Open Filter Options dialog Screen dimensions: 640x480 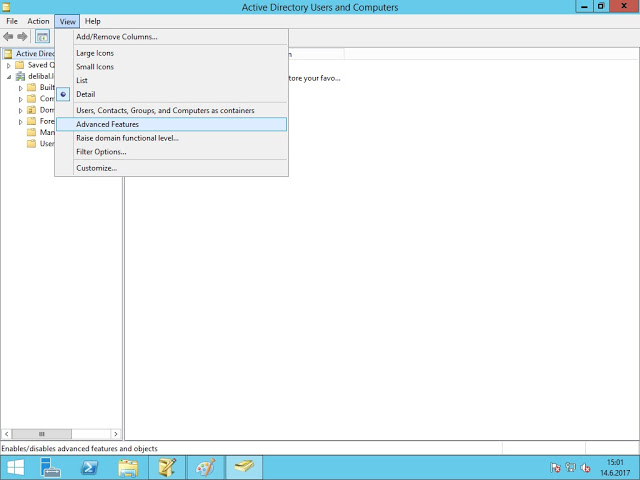(101, 152)
